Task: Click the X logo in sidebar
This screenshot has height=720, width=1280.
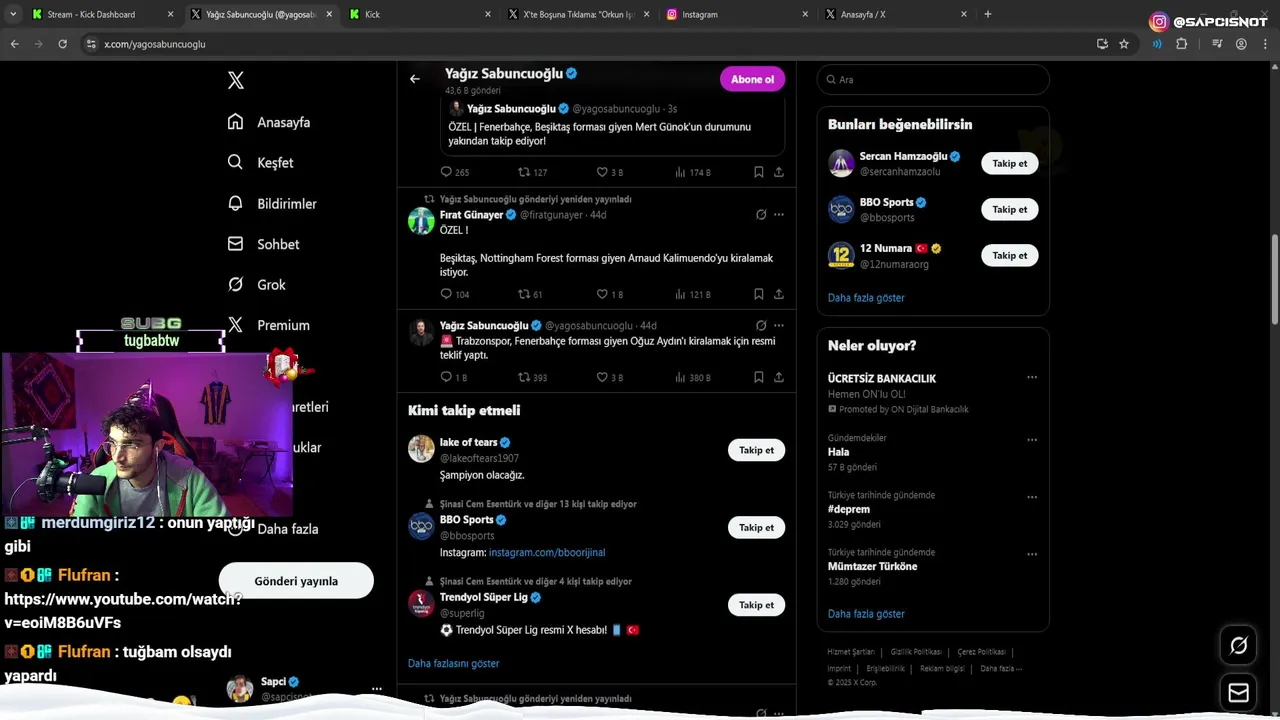Action: tap(236, 81)
